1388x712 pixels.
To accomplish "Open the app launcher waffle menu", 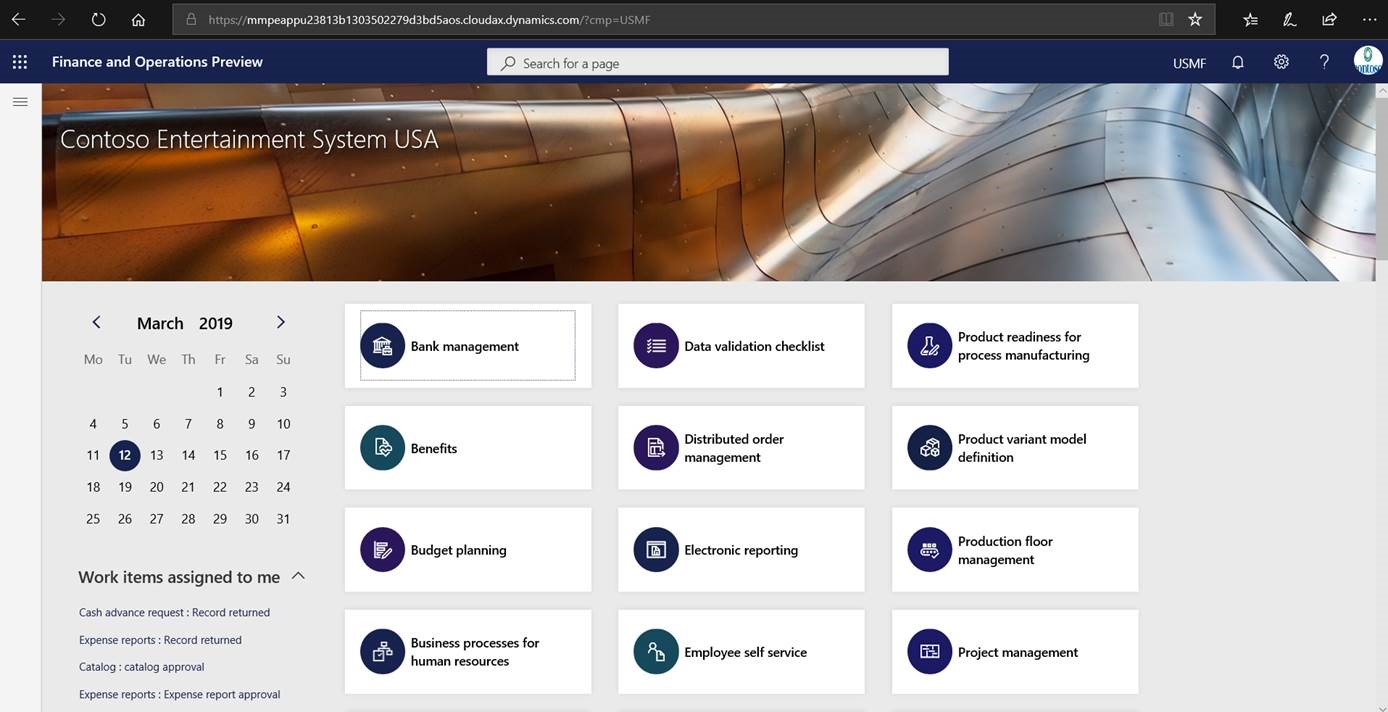I will pos(20,62).
